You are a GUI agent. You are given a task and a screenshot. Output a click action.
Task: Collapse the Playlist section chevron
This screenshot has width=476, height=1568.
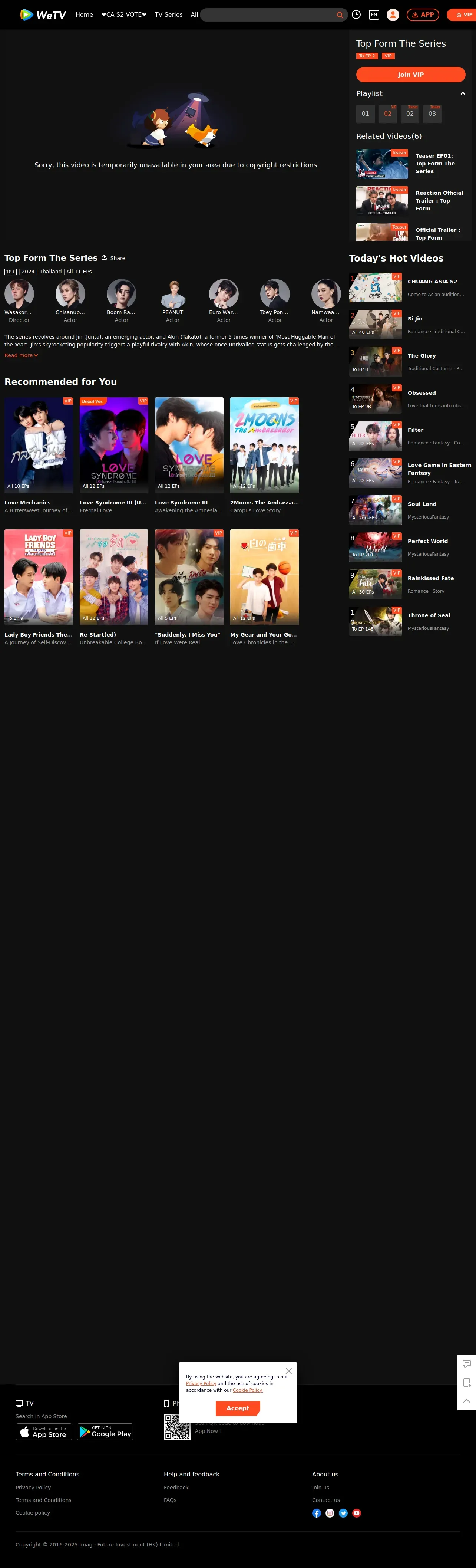point(463,94)
